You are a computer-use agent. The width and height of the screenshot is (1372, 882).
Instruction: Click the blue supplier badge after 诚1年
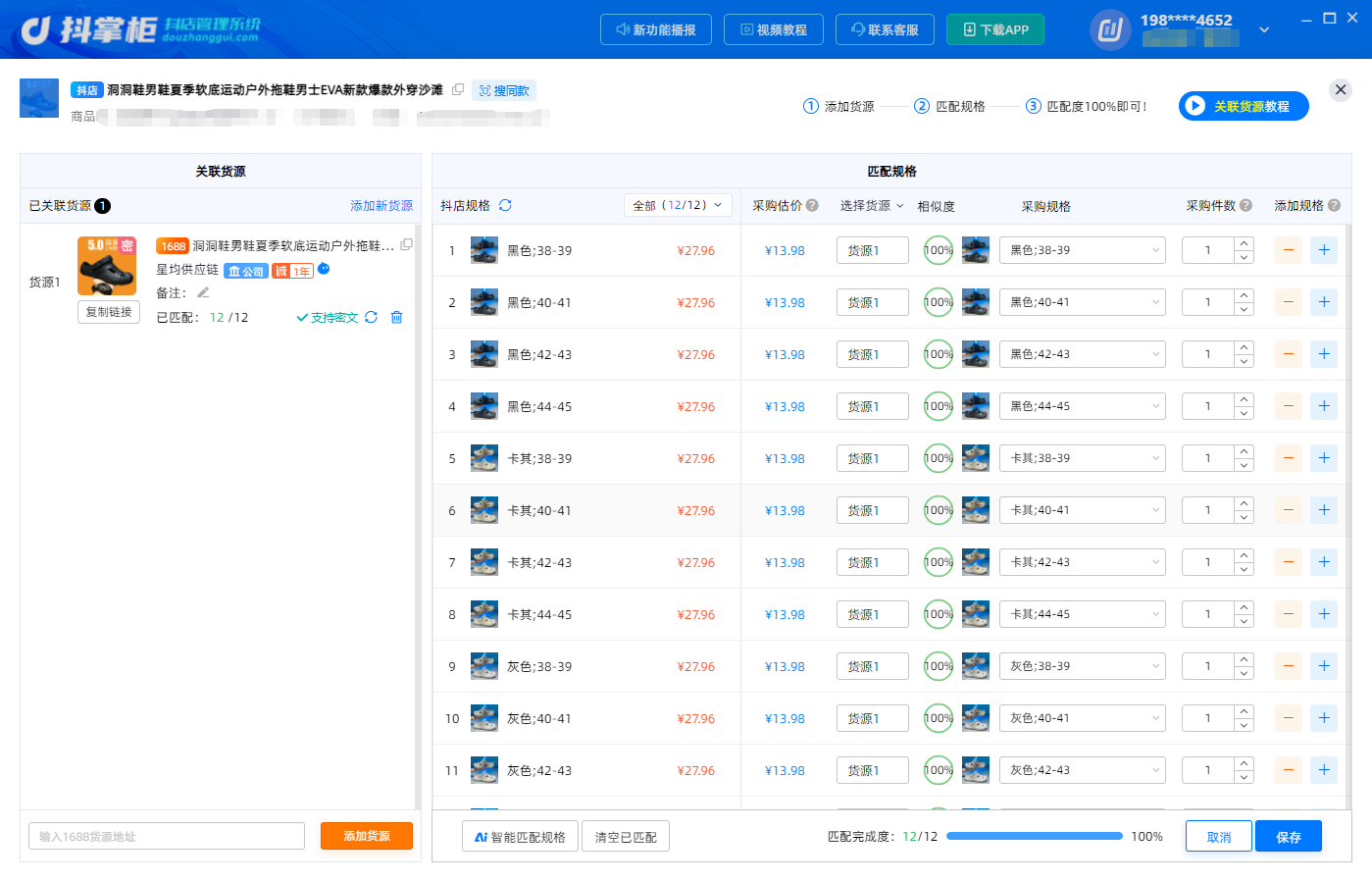coord(324,269)
